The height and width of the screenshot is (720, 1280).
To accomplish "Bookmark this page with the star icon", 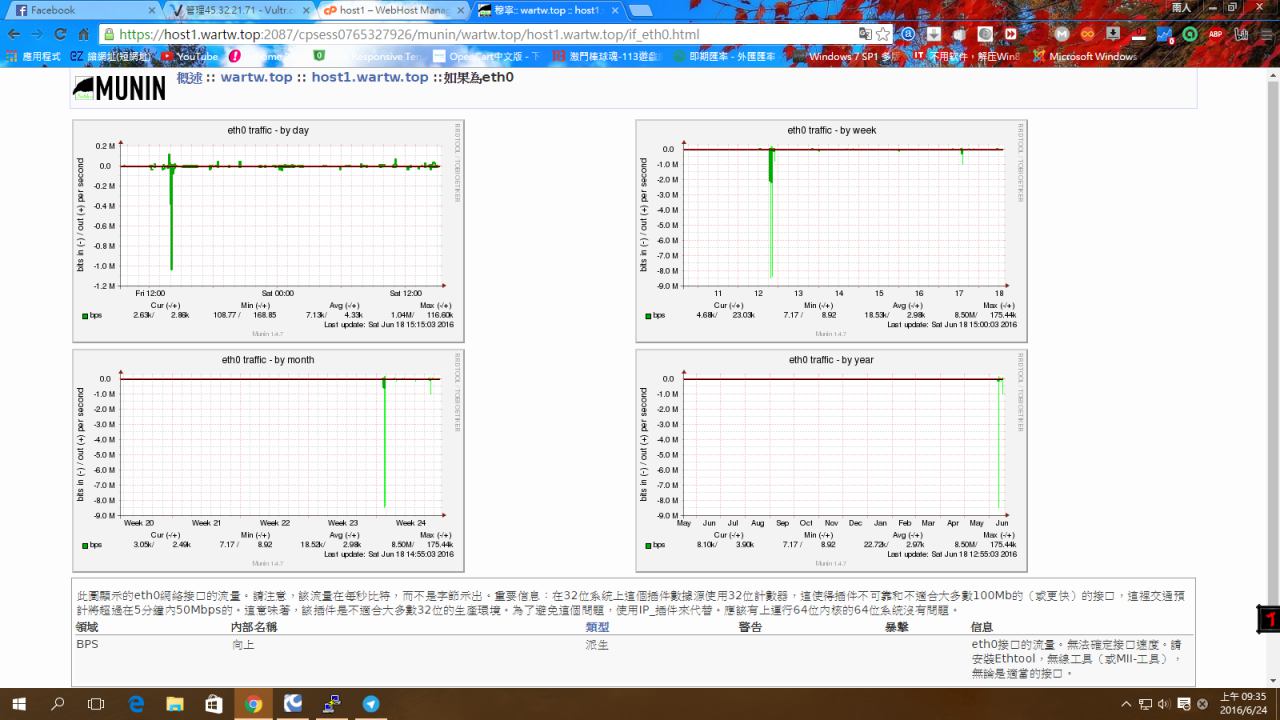I will coord(883,34).
